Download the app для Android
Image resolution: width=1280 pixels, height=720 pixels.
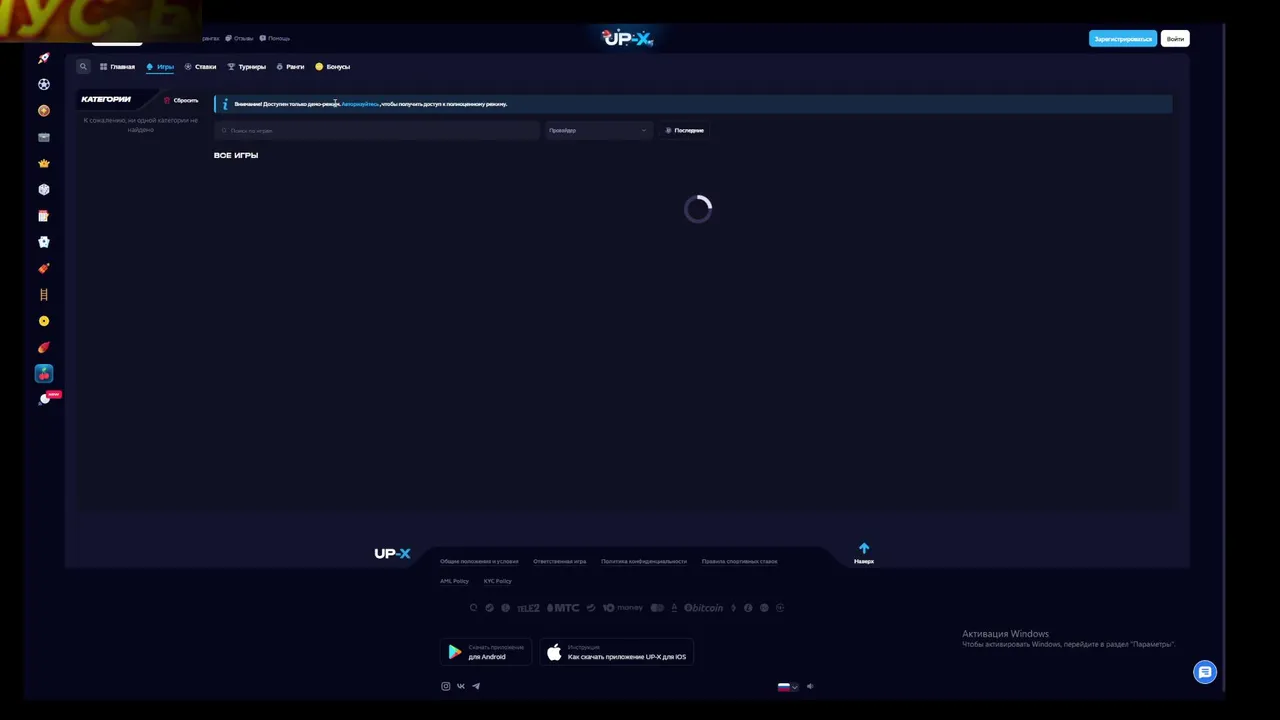click(485, 652)
